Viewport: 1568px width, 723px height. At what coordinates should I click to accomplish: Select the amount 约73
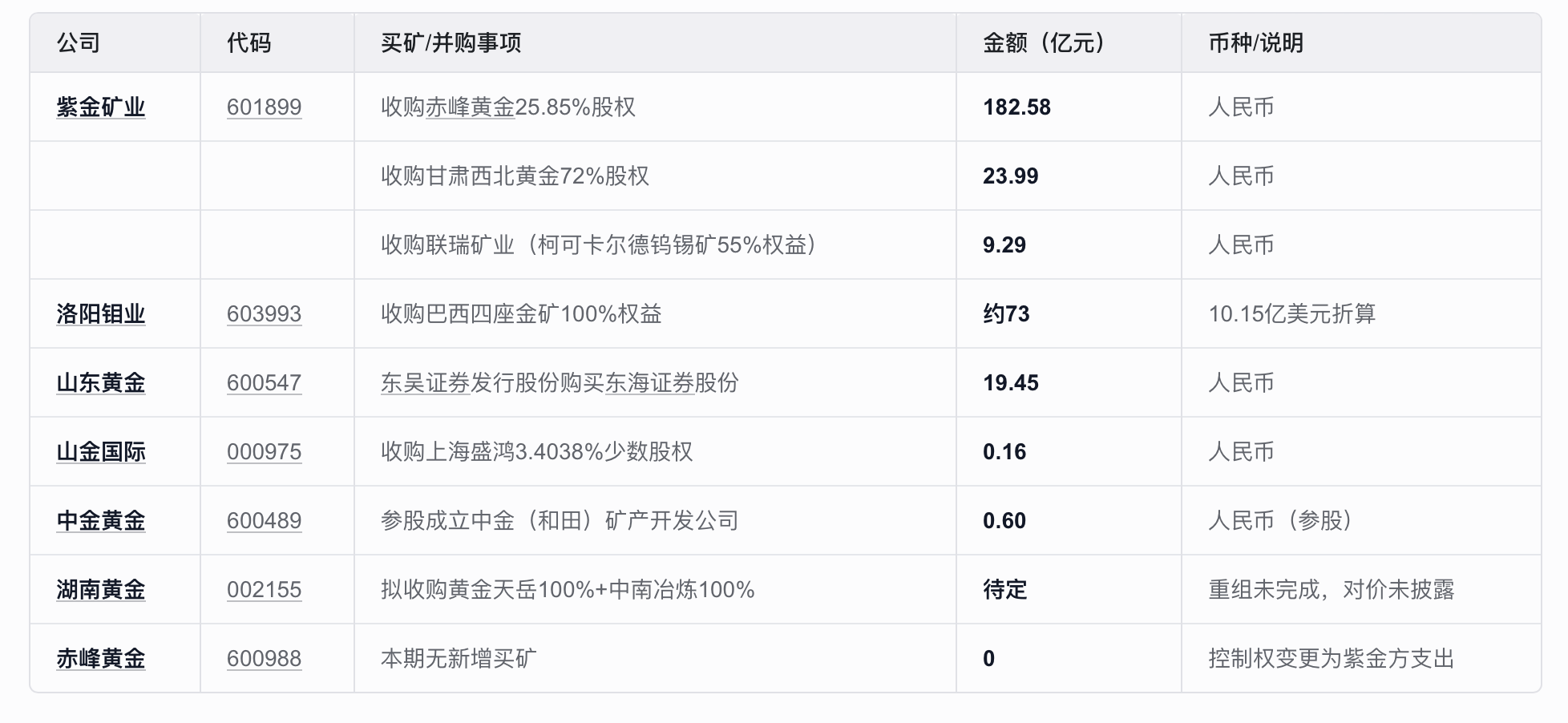coord(1006,314)
